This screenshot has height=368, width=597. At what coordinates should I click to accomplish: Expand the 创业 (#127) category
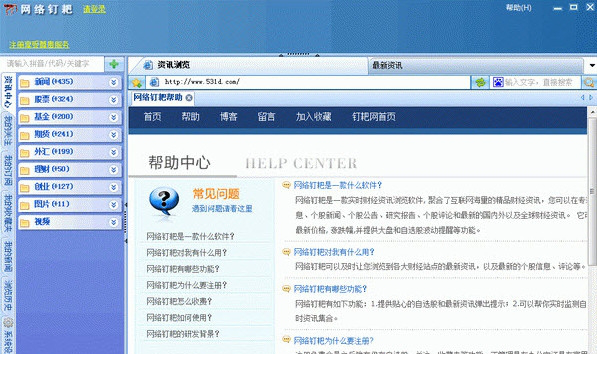pos(113,187)
